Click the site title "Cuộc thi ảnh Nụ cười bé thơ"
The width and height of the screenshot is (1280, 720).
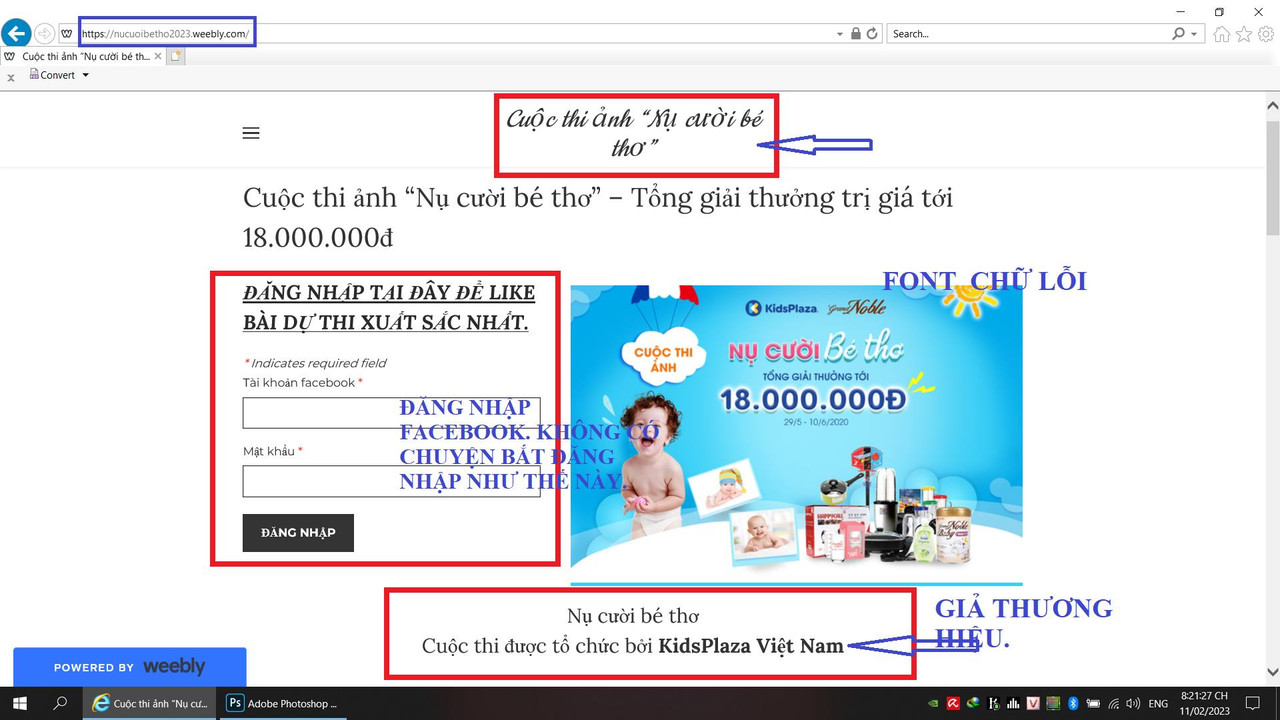coord(635,132)
